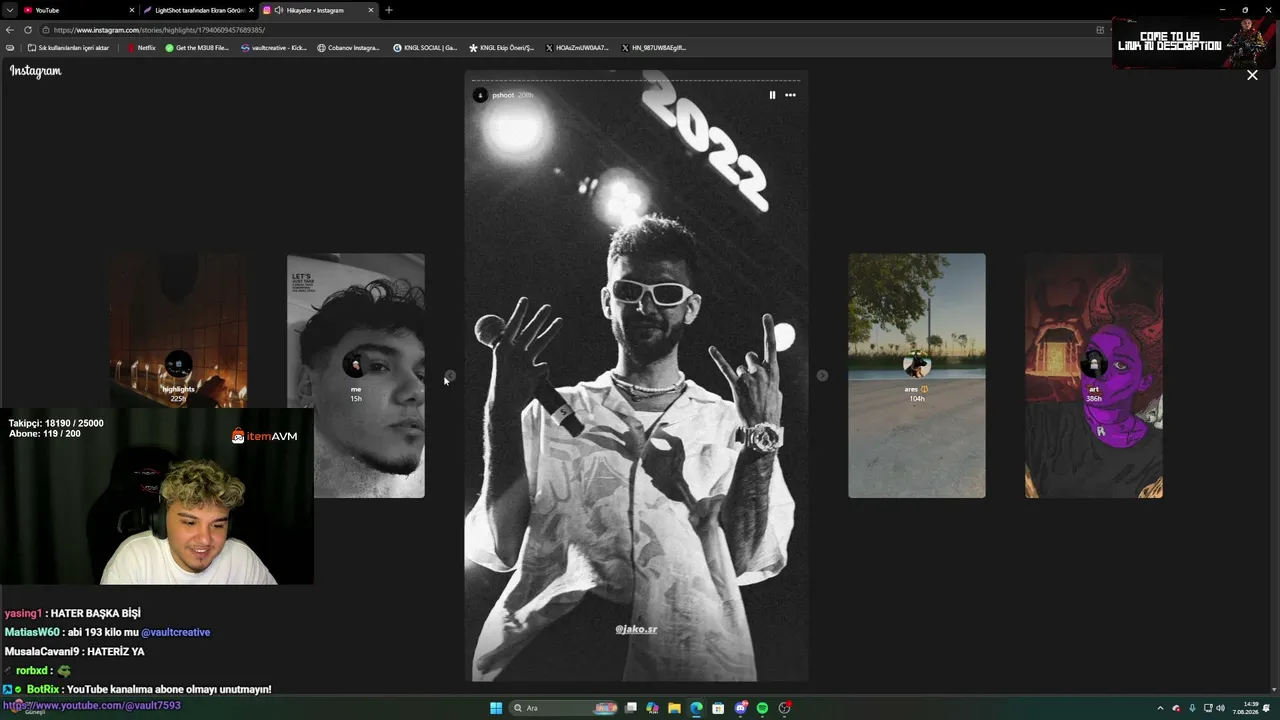This screenshot has height=720, width=1280.
Task: Open the notification bell icon
Action: [1267, 708]
